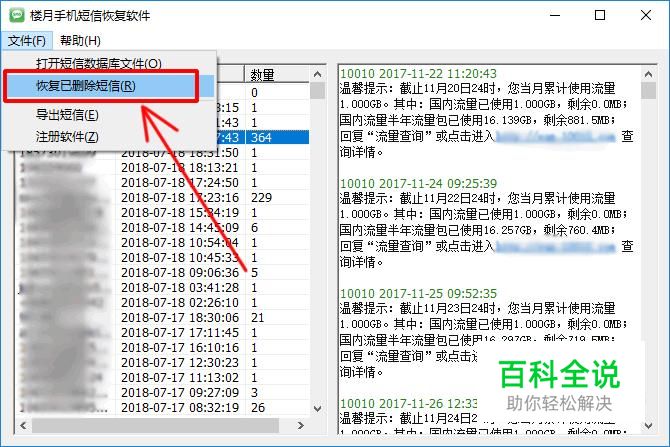Select row 2018-07-17 09:27:09
670x447 pixels.
pos(162,392)
